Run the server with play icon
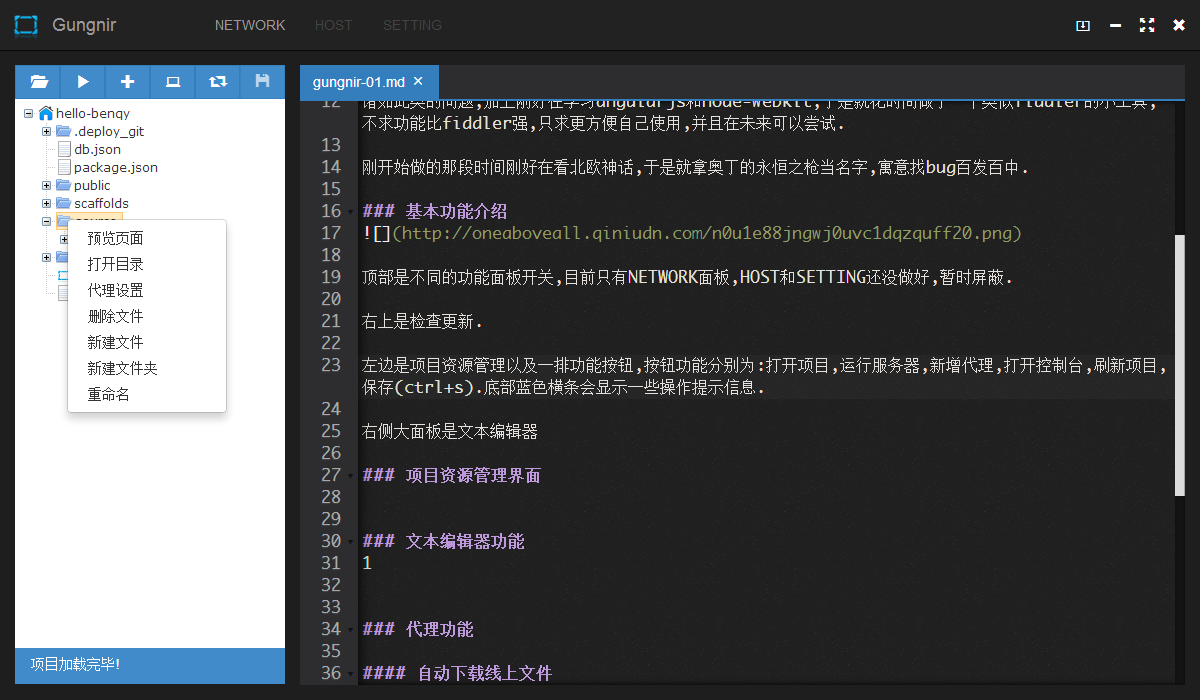 (x=83, y=82)
